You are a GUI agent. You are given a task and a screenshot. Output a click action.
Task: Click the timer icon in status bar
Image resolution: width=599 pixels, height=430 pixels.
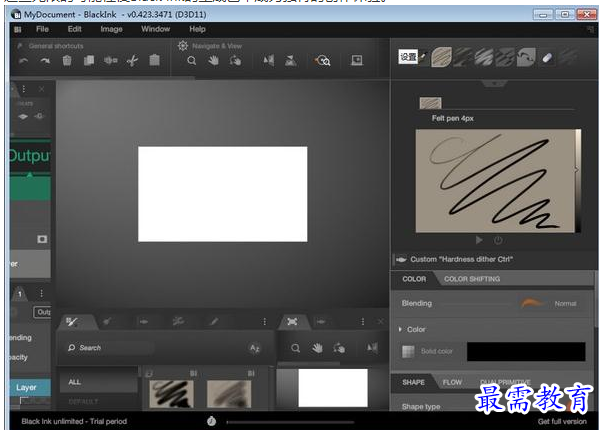pyautogui.click(x=211, y=421)
